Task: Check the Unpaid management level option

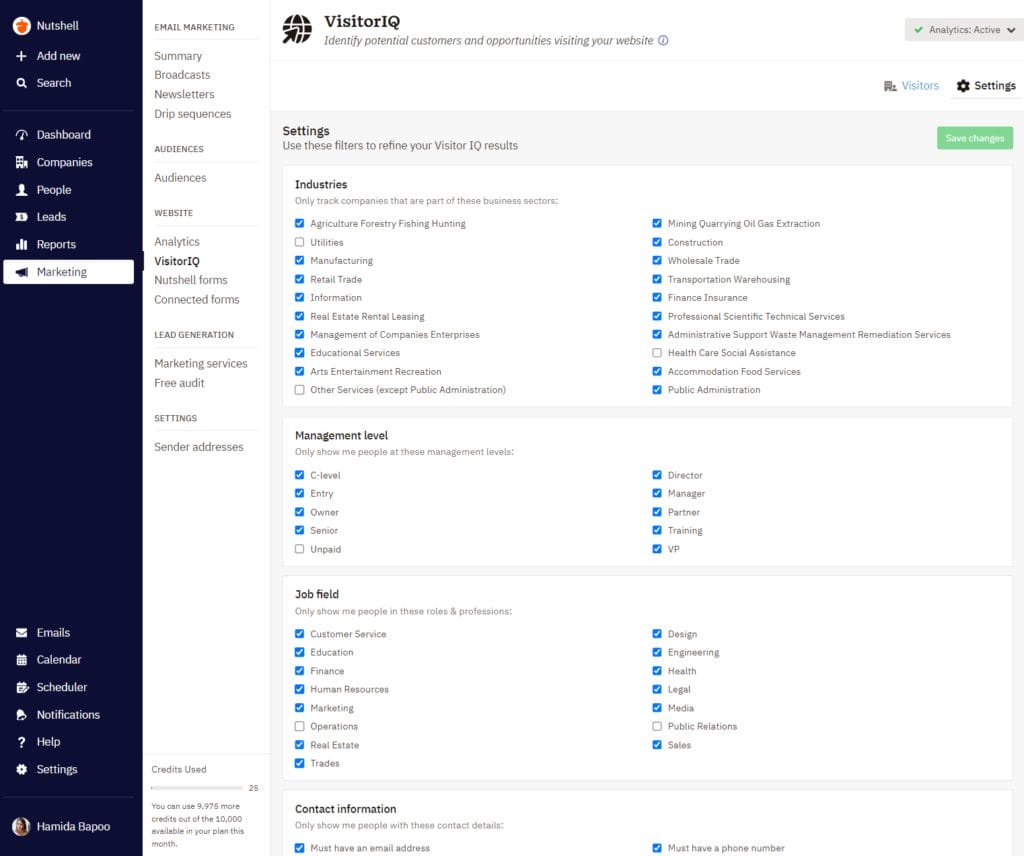Action: point(299,549)
